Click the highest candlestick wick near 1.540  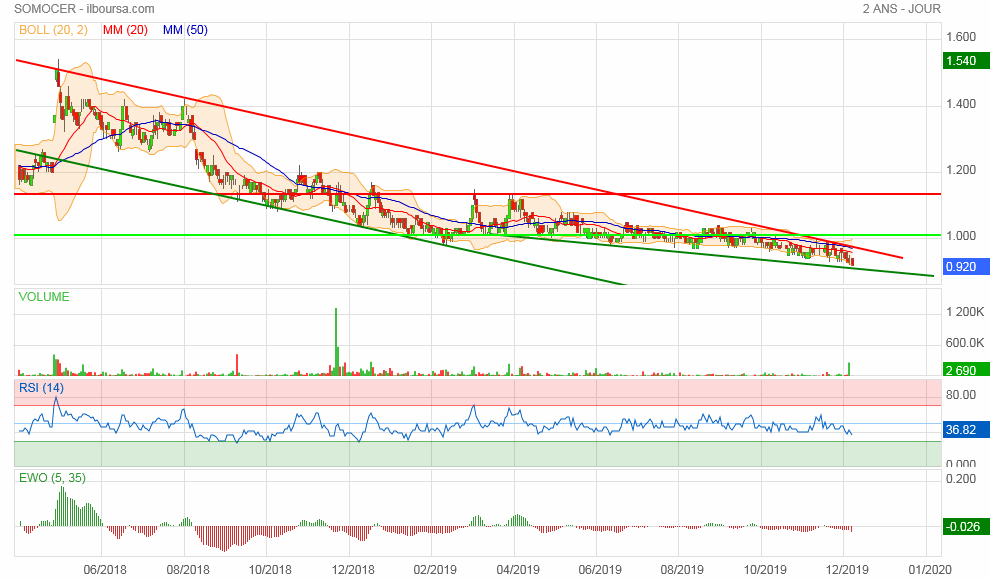tap(58, 71)
